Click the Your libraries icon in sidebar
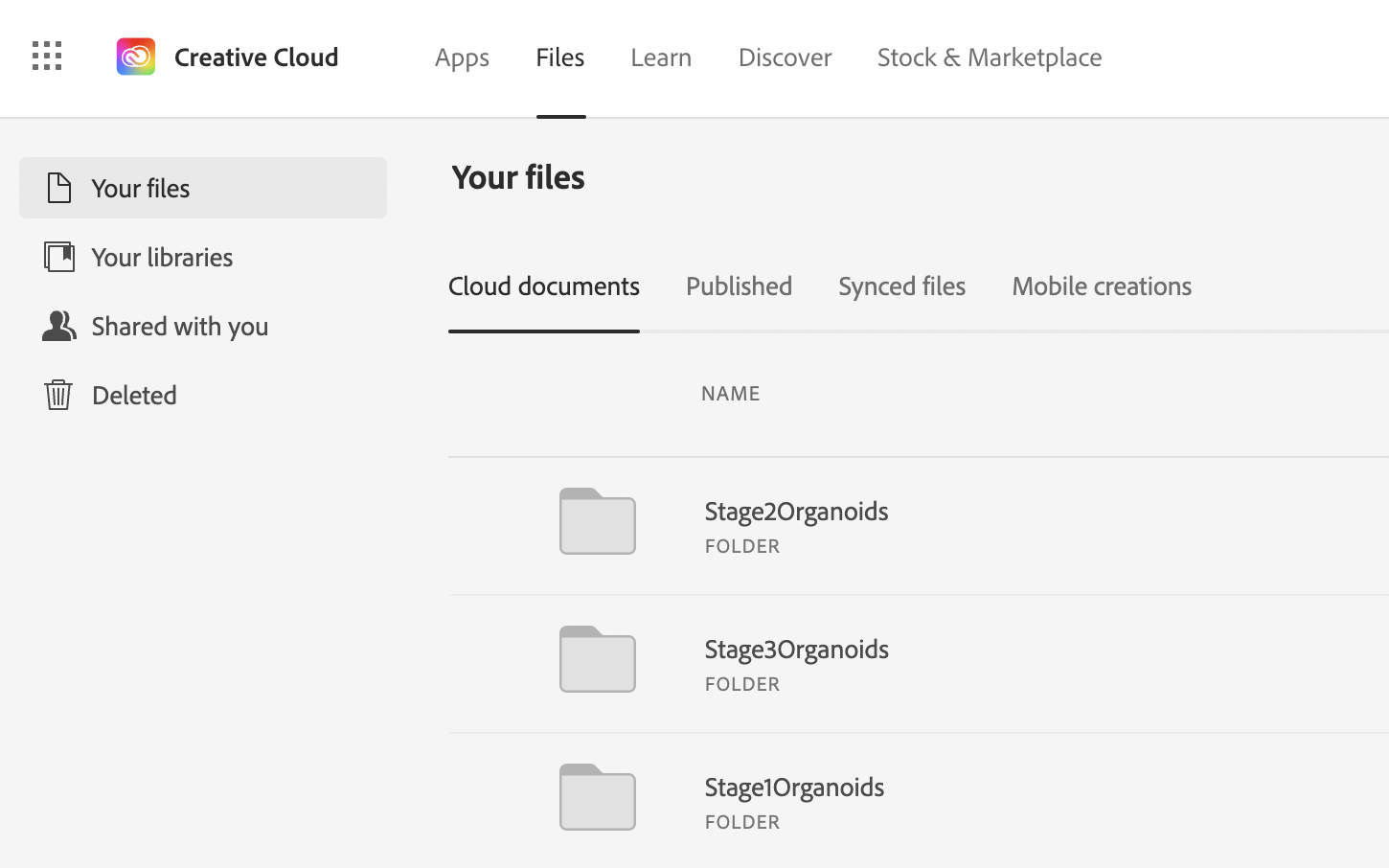This screenshot has width=1389, height=868. click(58, 257)
